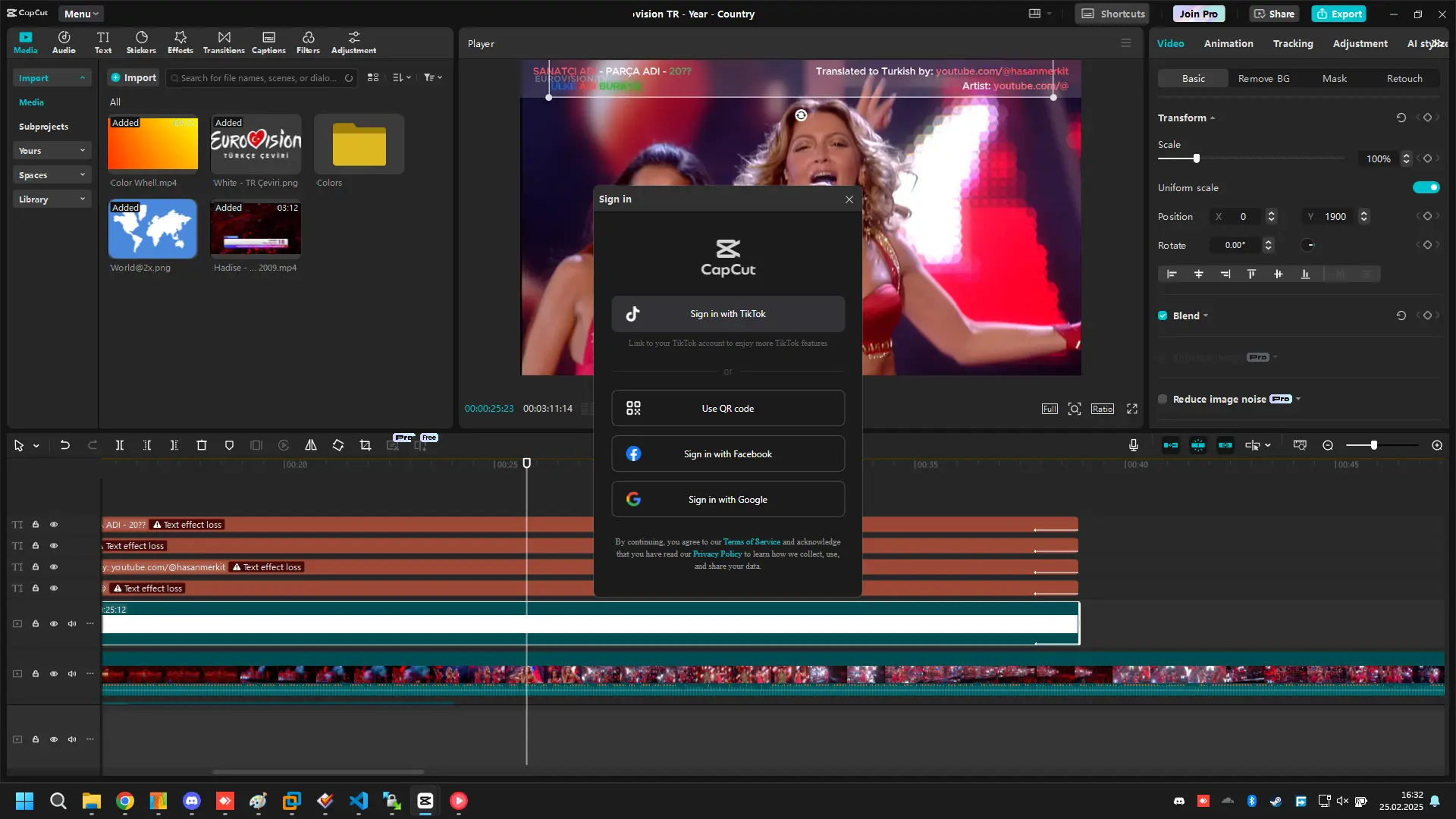Viewport: 1456px width, 819px height.
Task: Lock the main video track
Action: click(x=36, y=674)
